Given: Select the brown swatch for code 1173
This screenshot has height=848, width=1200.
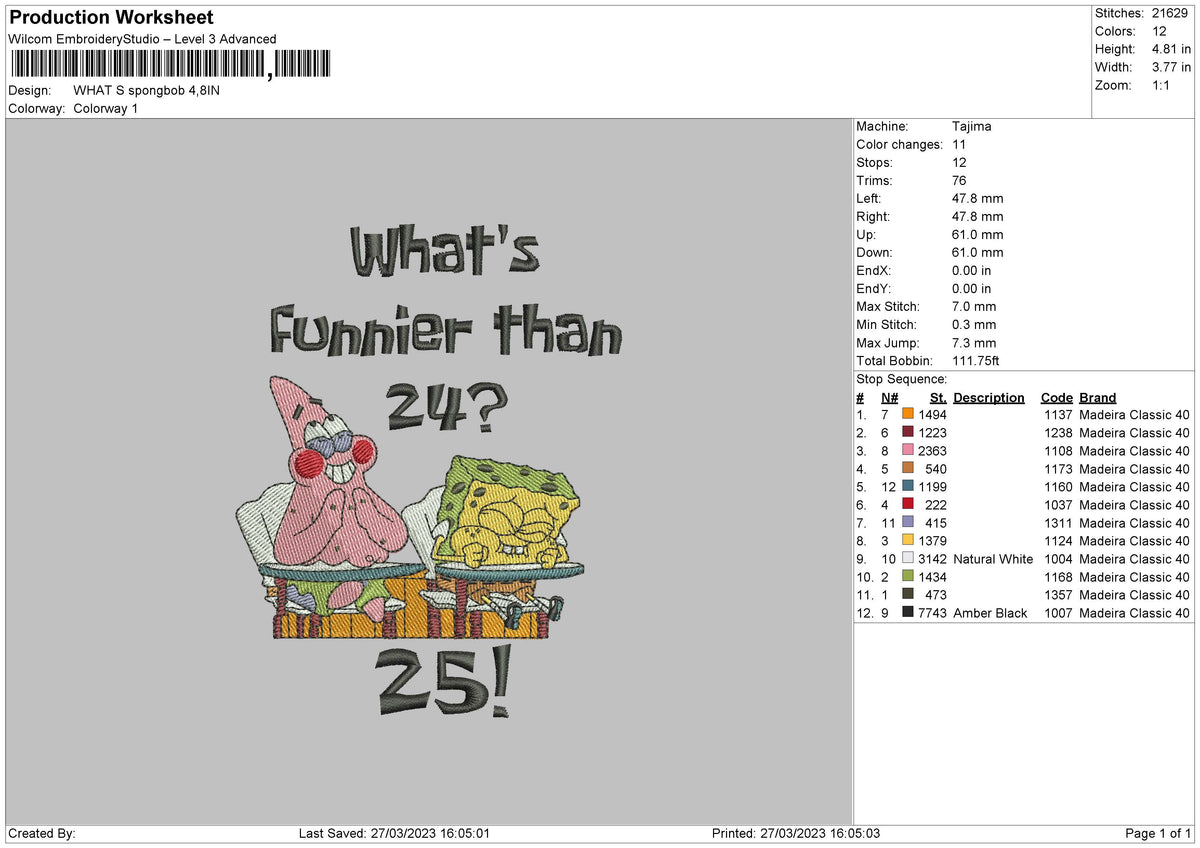Looking at the screenshot, I should pyautogui.click(x=908, y=468).
